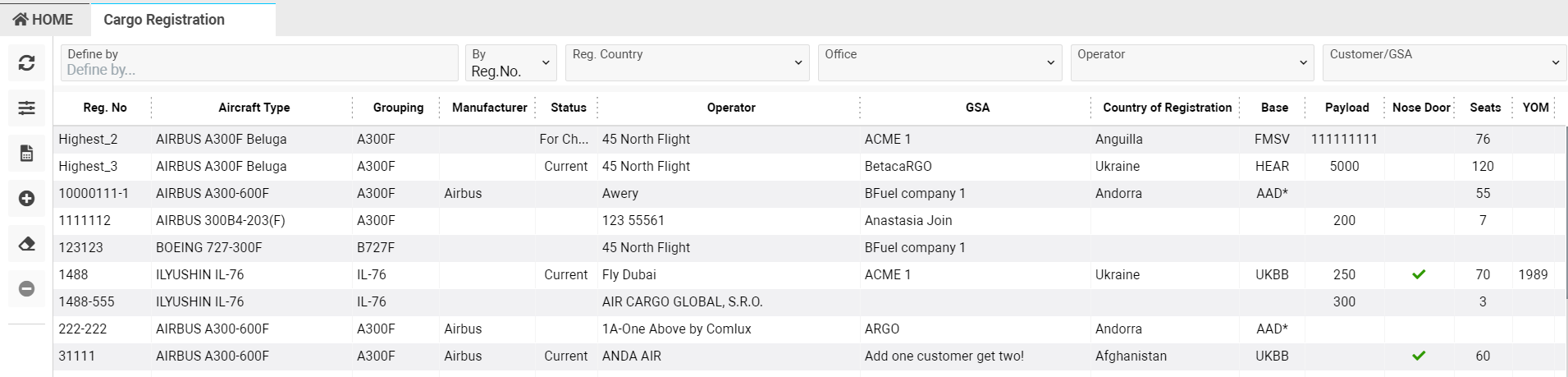1568x377 pixels.
Task: Switch to the Cargo Registration tab
Action: tap(164, 20)
